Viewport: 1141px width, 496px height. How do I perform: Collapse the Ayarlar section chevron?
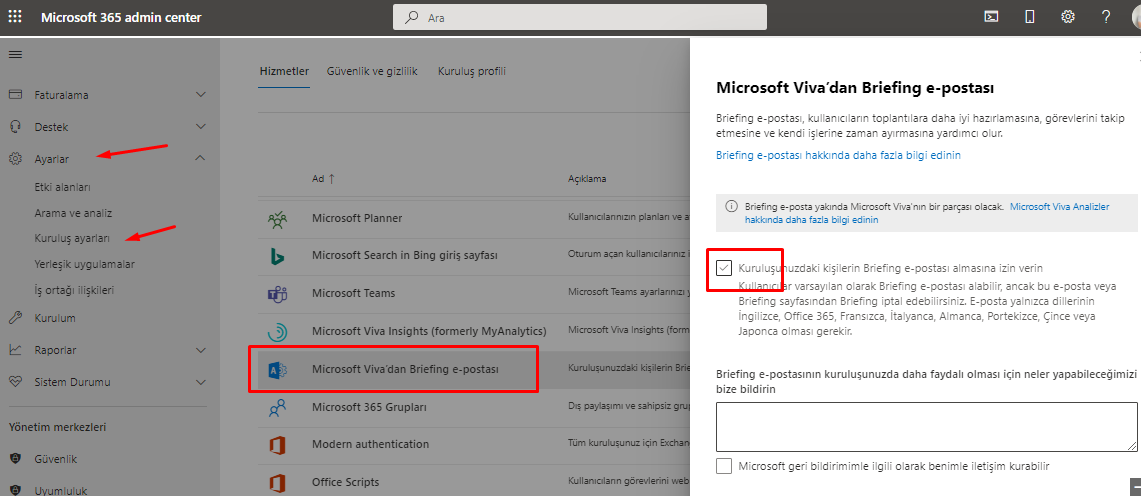tap(201, 158)
